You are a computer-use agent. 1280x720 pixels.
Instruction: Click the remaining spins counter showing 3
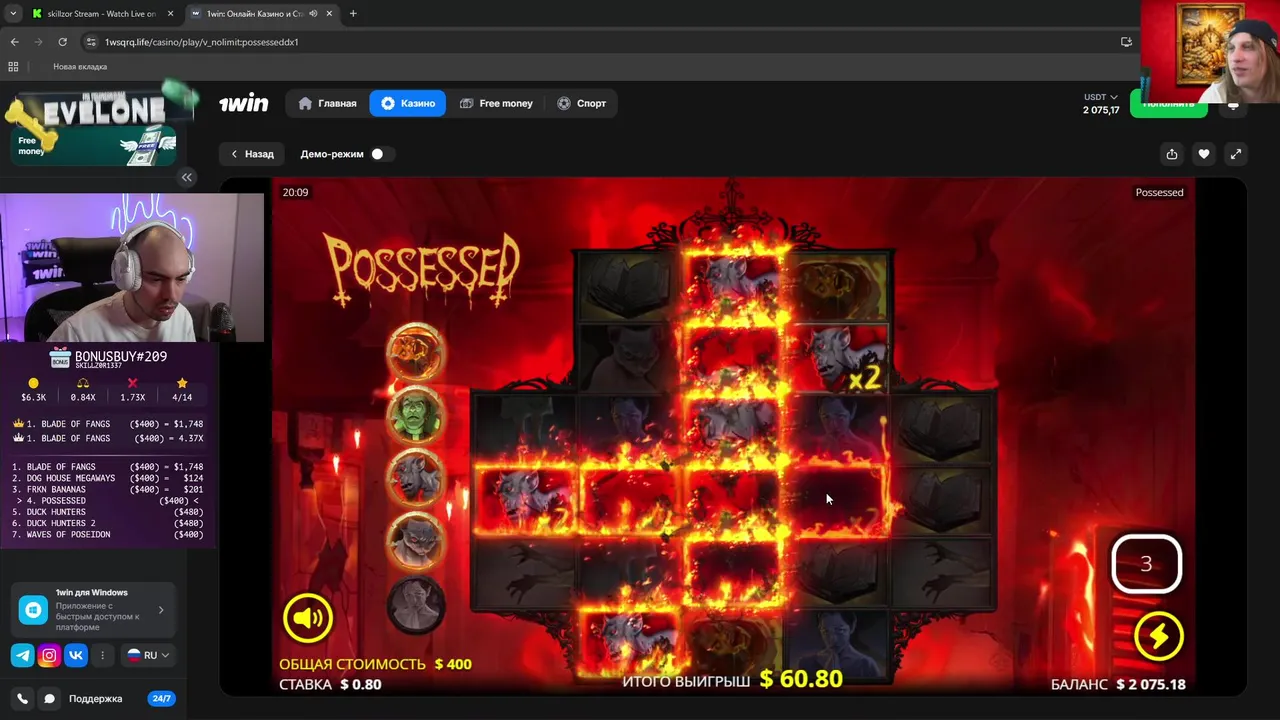[1147, 564]
